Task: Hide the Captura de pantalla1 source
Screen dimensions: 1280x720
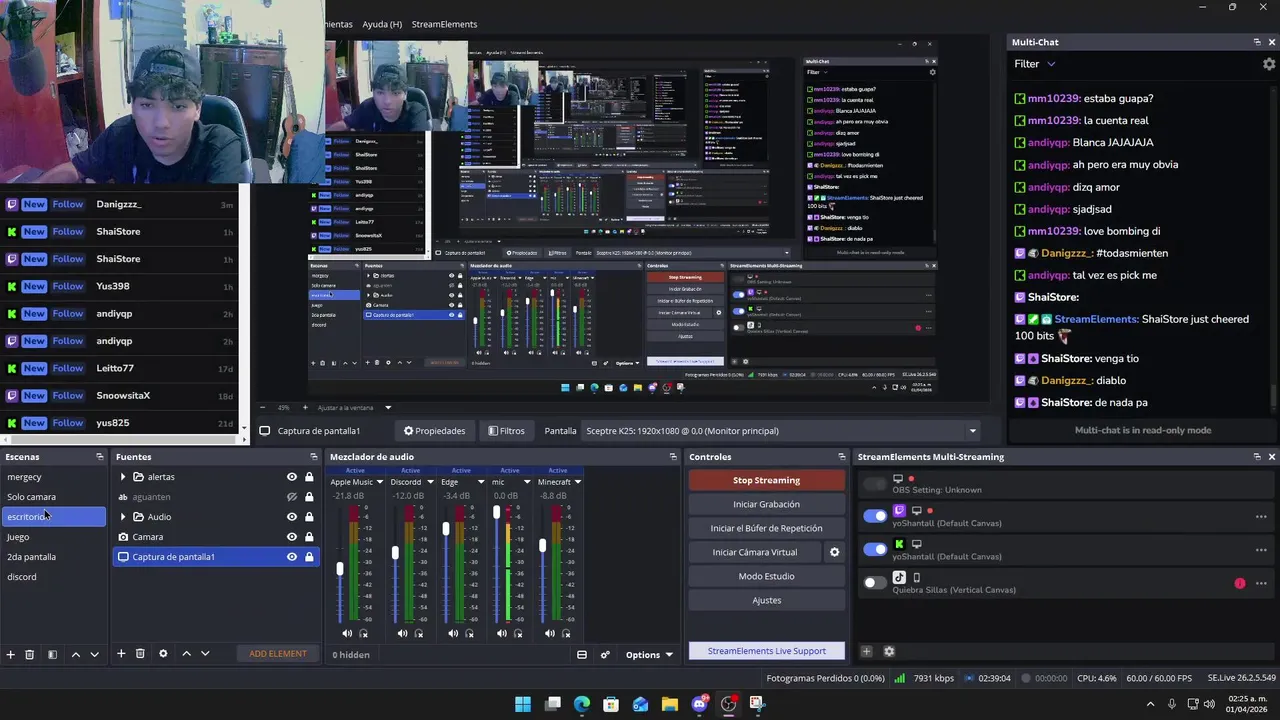Action: pyautogui.click(x=292, y=557)
